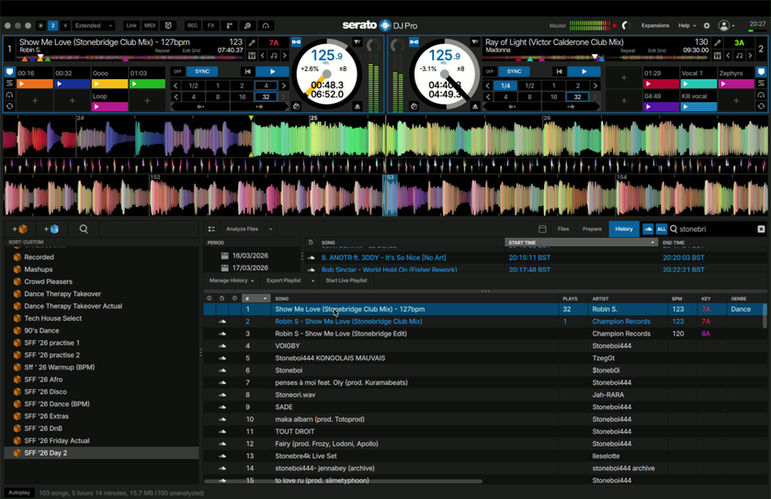The image size is (771, 499).
Task: Trigger orange 00:16 cue on deck 1
Action: click(x=35, y=84)
